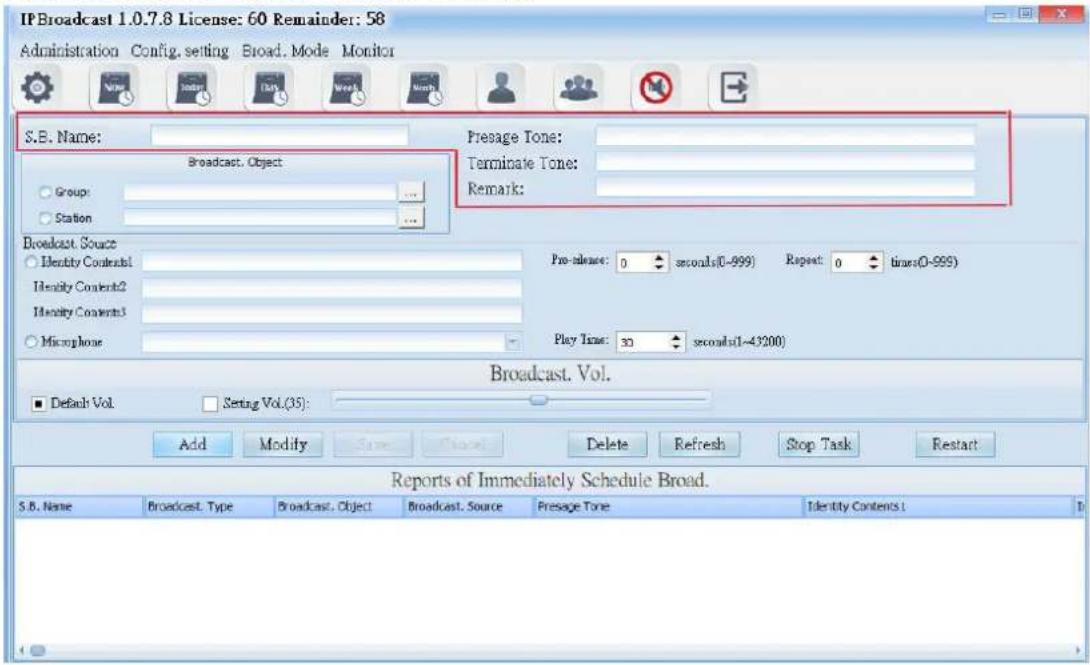This screenshot has width=1090, height=665.
Task: Click the Stop Task button
Action: click(818, 444)
